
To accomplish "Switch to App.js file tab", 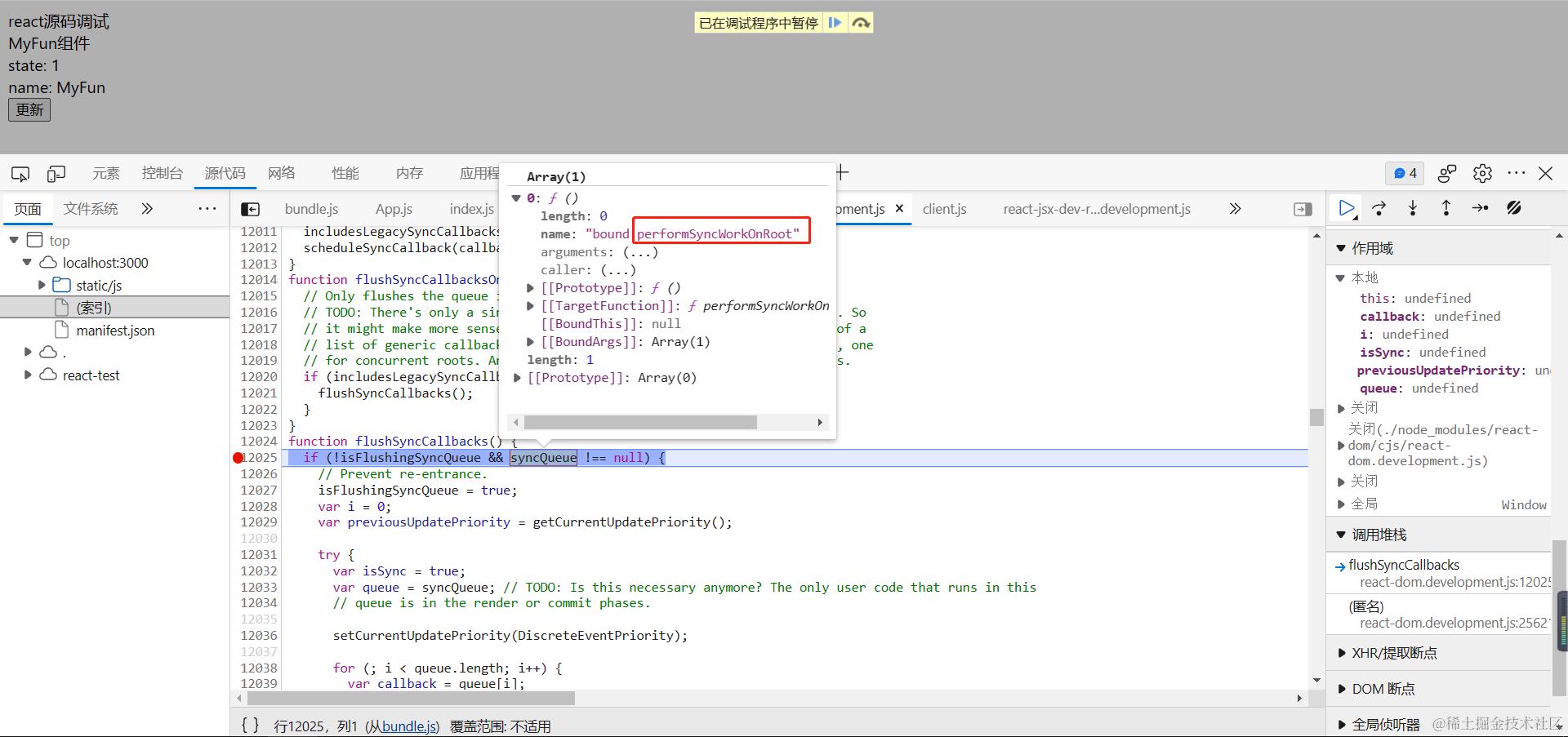I will click(x=394, y=209).
